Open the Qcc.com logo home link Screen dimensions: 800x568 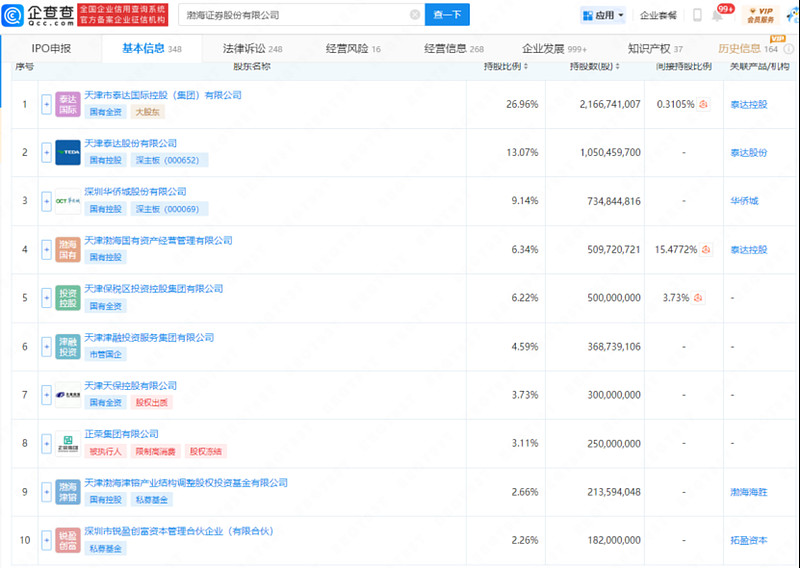click(x=38, y=15)
